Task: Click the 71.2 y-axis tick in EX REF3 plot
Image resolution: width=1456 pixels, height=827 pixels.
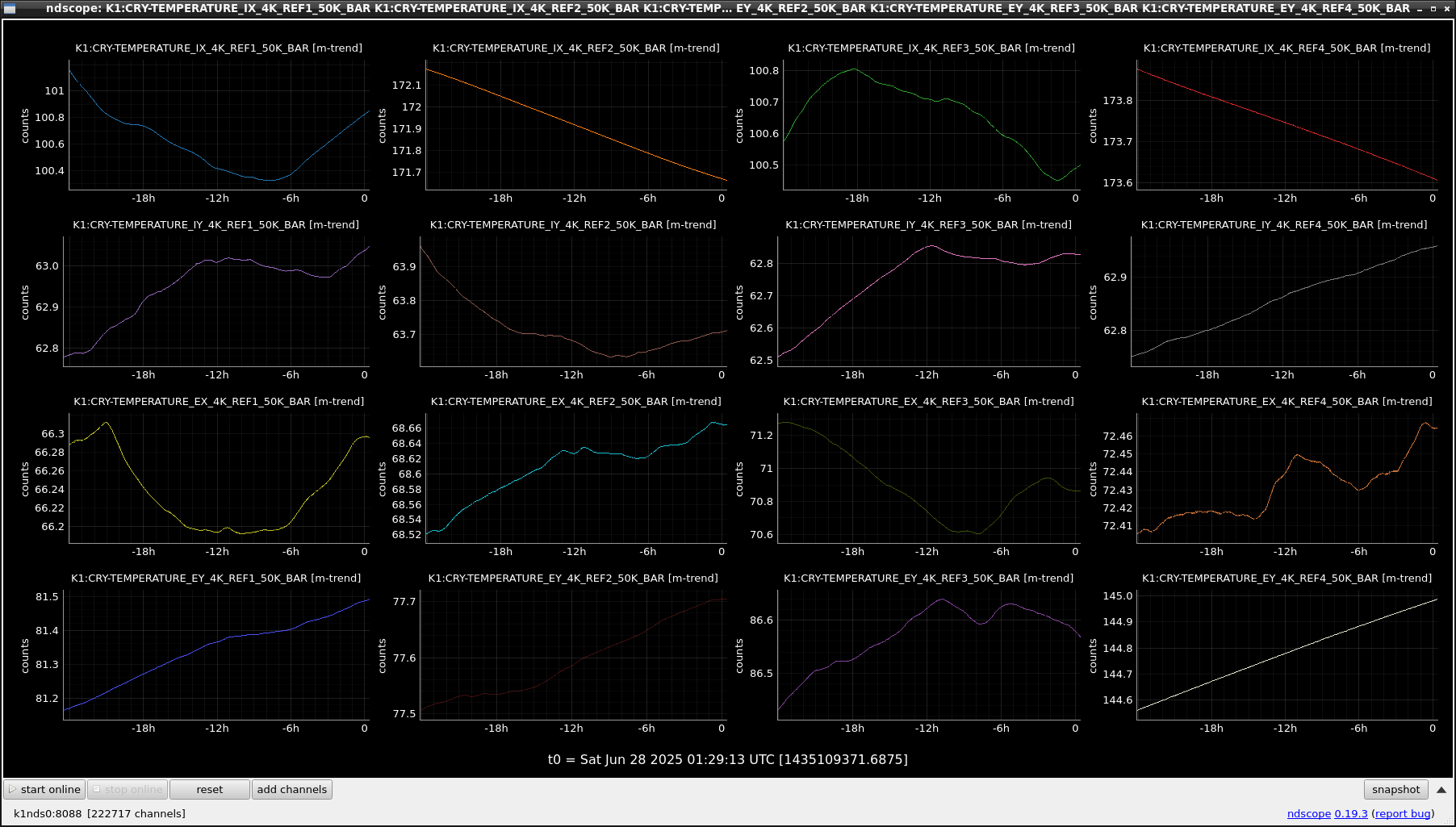Action: tap(761, 435)
